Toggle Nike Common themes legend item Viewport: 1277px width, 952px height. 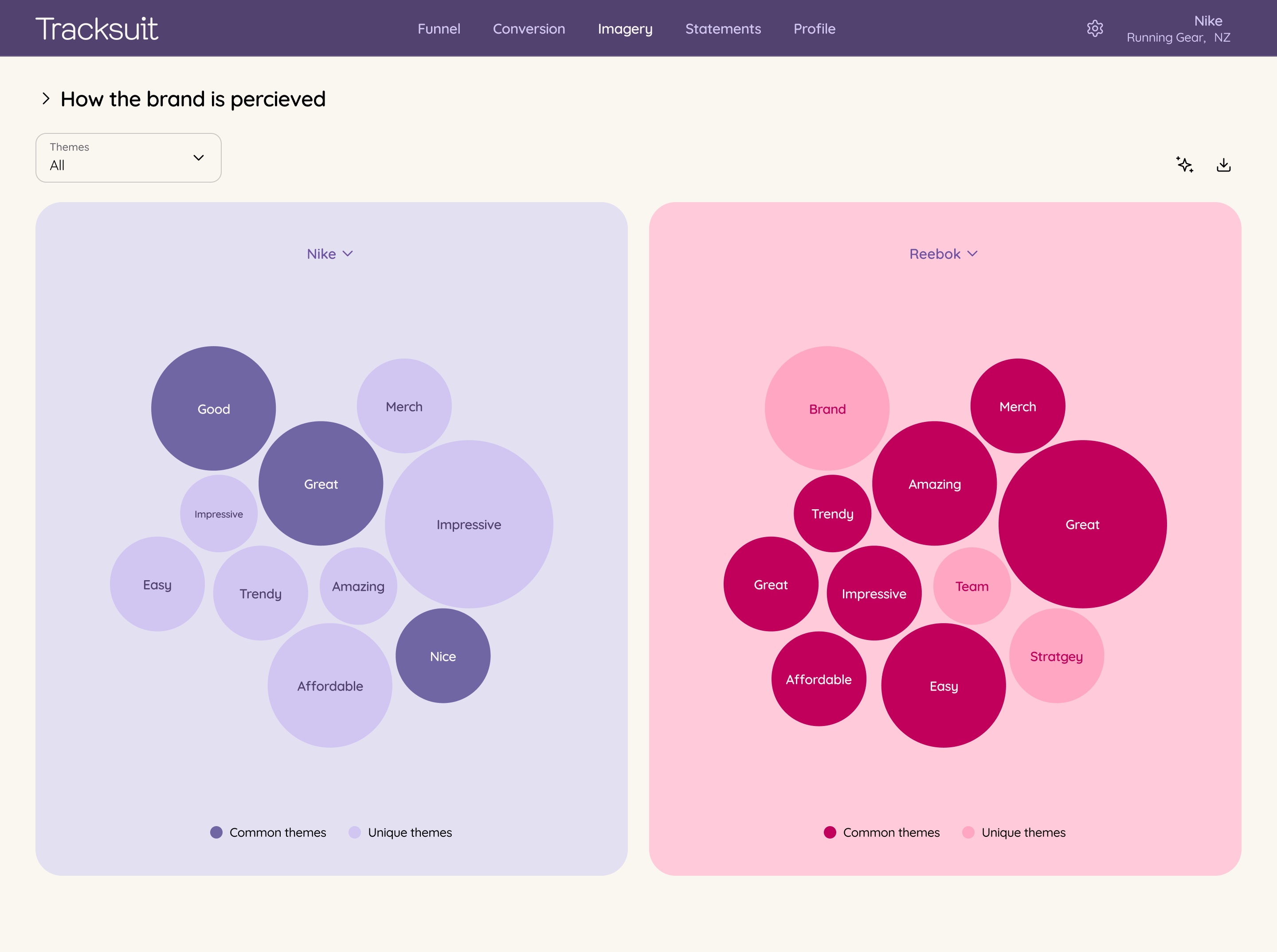(x=269, y=832)
